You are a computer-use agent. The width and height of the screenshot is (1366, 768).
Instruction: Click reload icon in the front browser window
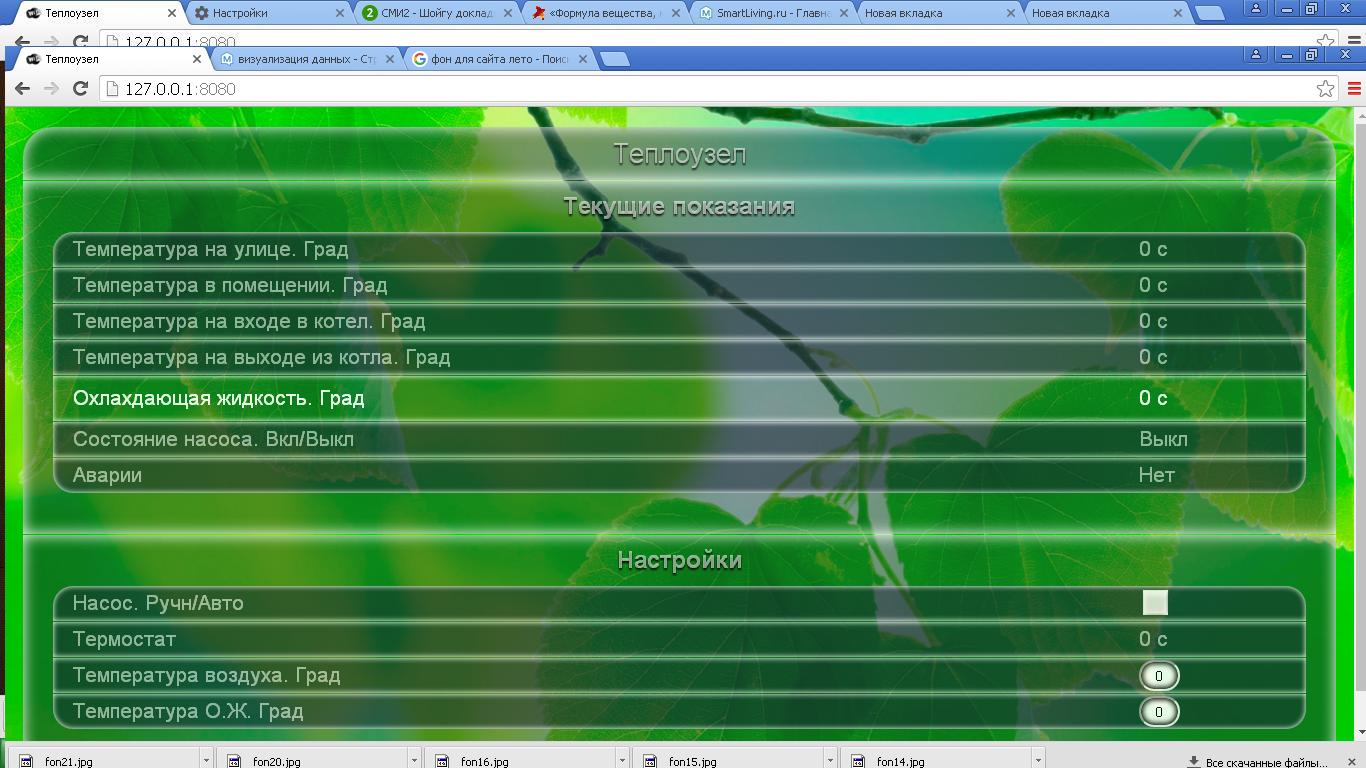(x=81, y=89)
